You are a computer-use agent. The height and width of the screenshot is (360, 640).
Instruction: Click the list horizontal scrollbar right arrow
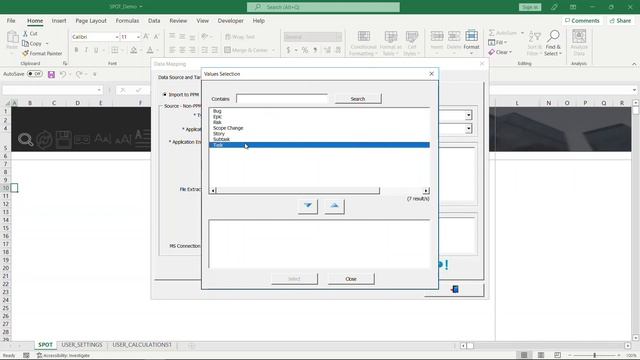pos(426,191)
